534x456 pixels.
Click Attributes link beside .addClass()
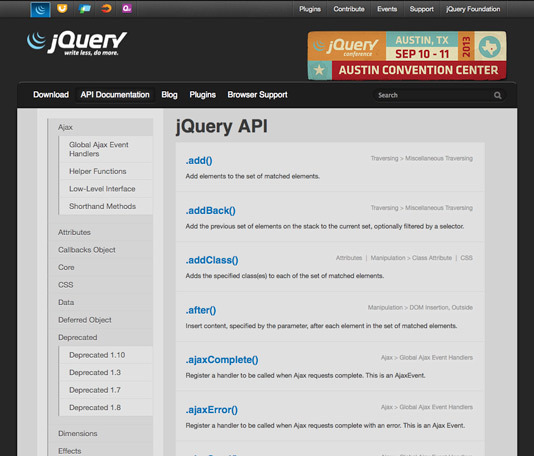[x=349, y=258]
